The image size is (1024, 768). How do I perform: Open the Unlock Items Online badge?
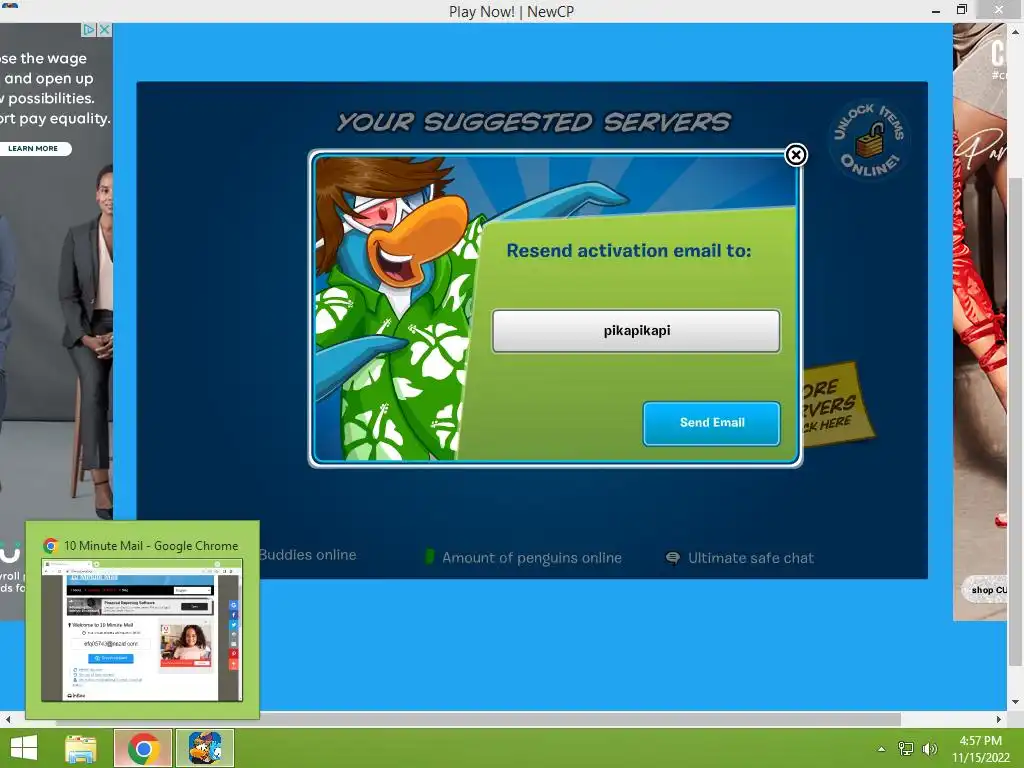click(869, 139)
